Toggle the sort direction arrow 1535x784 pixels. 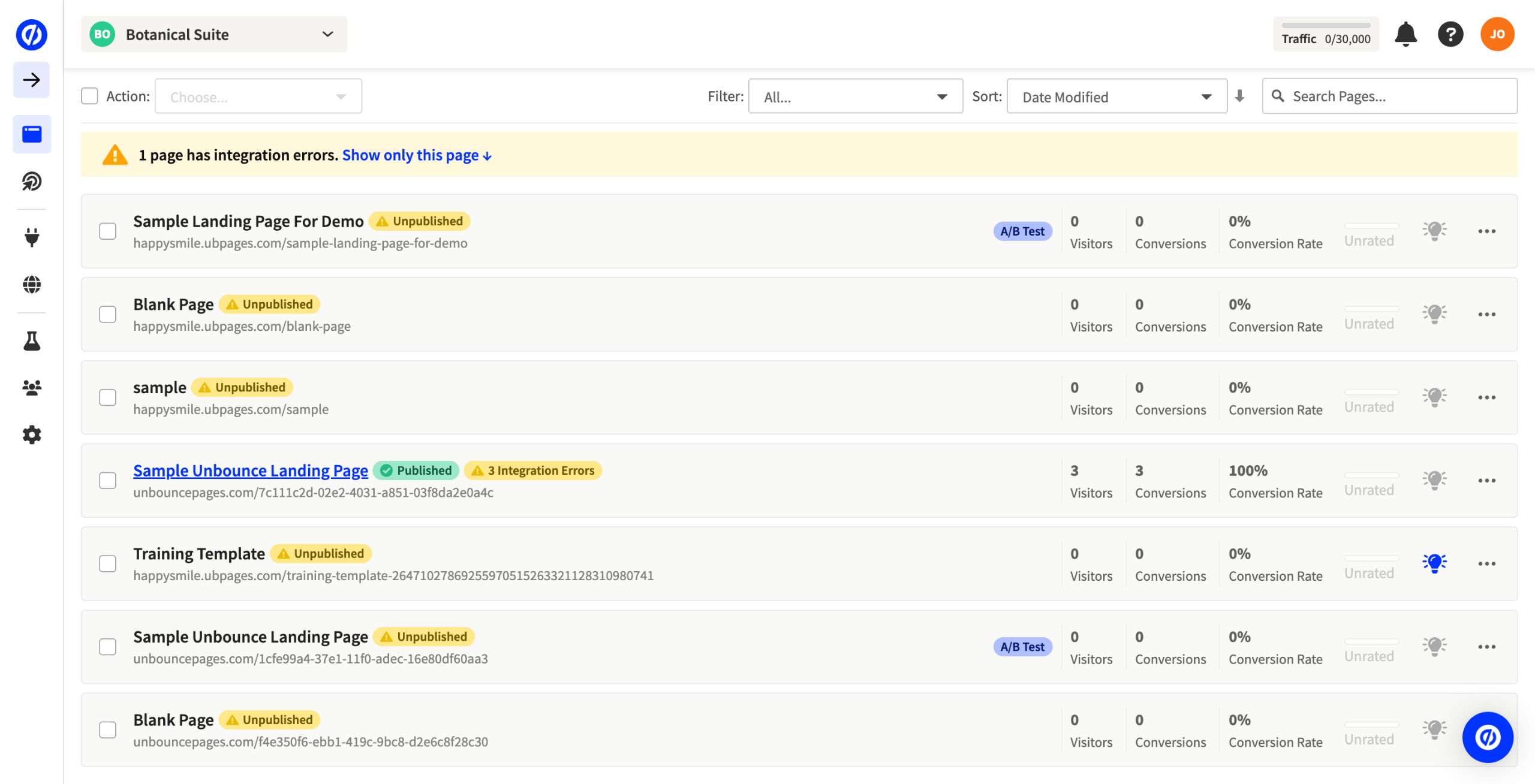click(1239, 96)
